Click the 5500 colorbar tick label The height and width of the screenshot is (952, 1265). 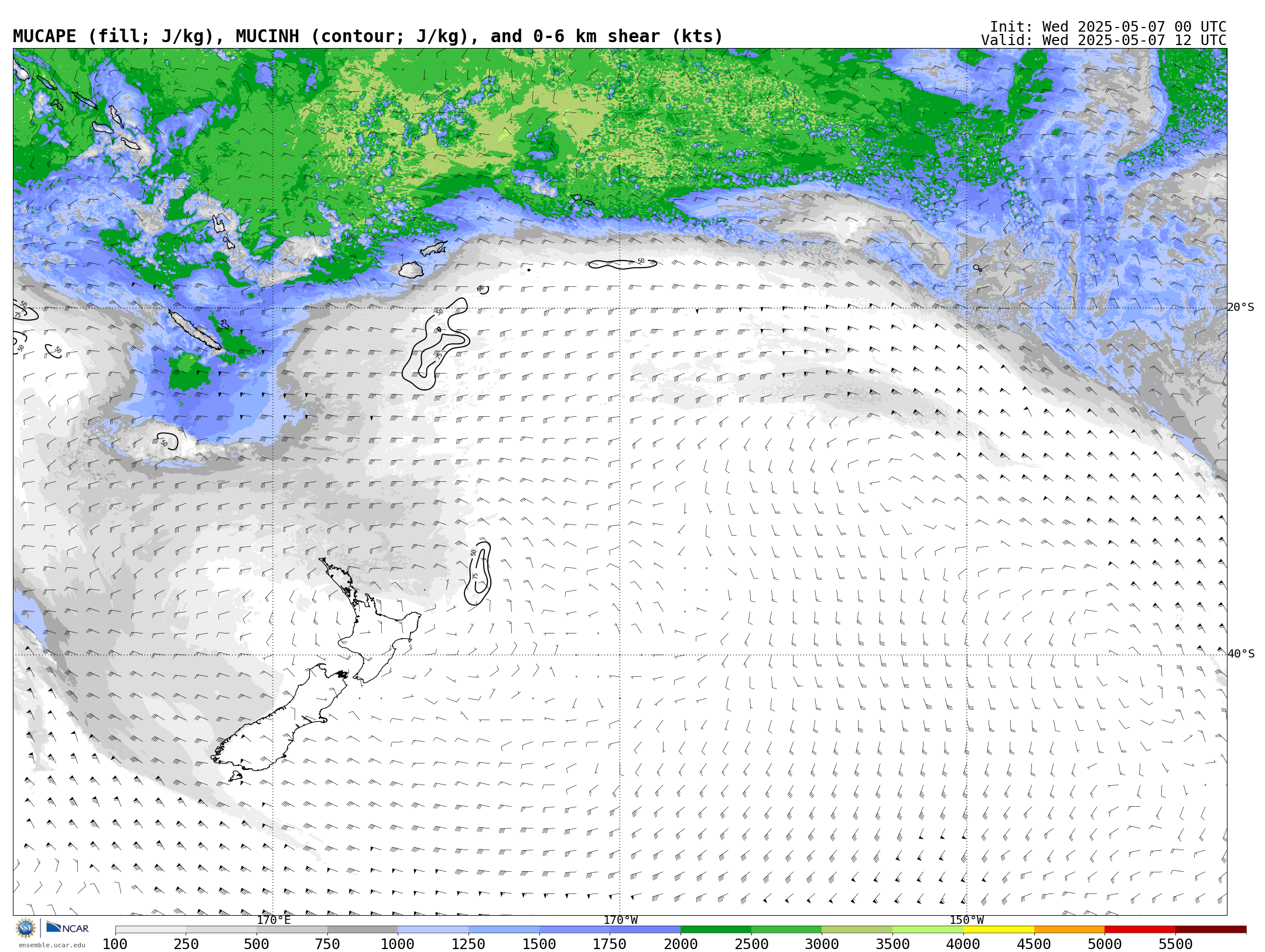(x=1175, y=944)
